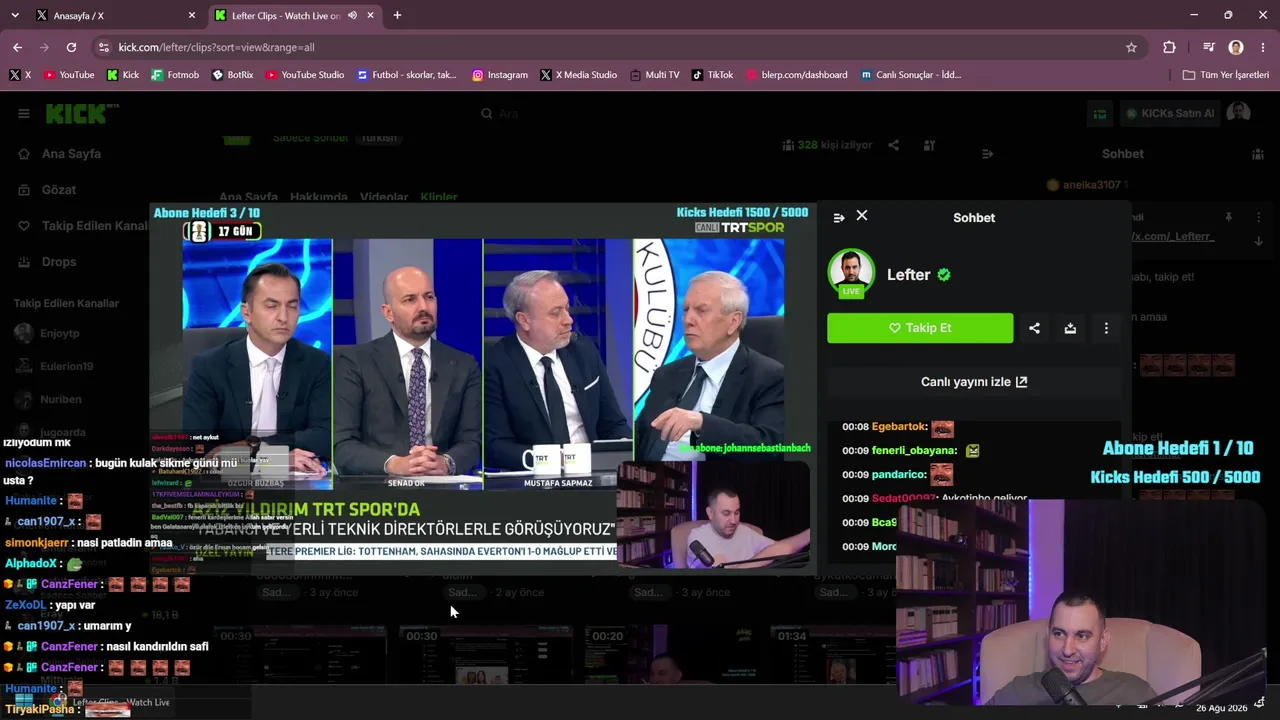The width and height of the screenshot is (1280, 720).
Task: Open the chat users icon right of Sohbet
Action: (1258, 154)
